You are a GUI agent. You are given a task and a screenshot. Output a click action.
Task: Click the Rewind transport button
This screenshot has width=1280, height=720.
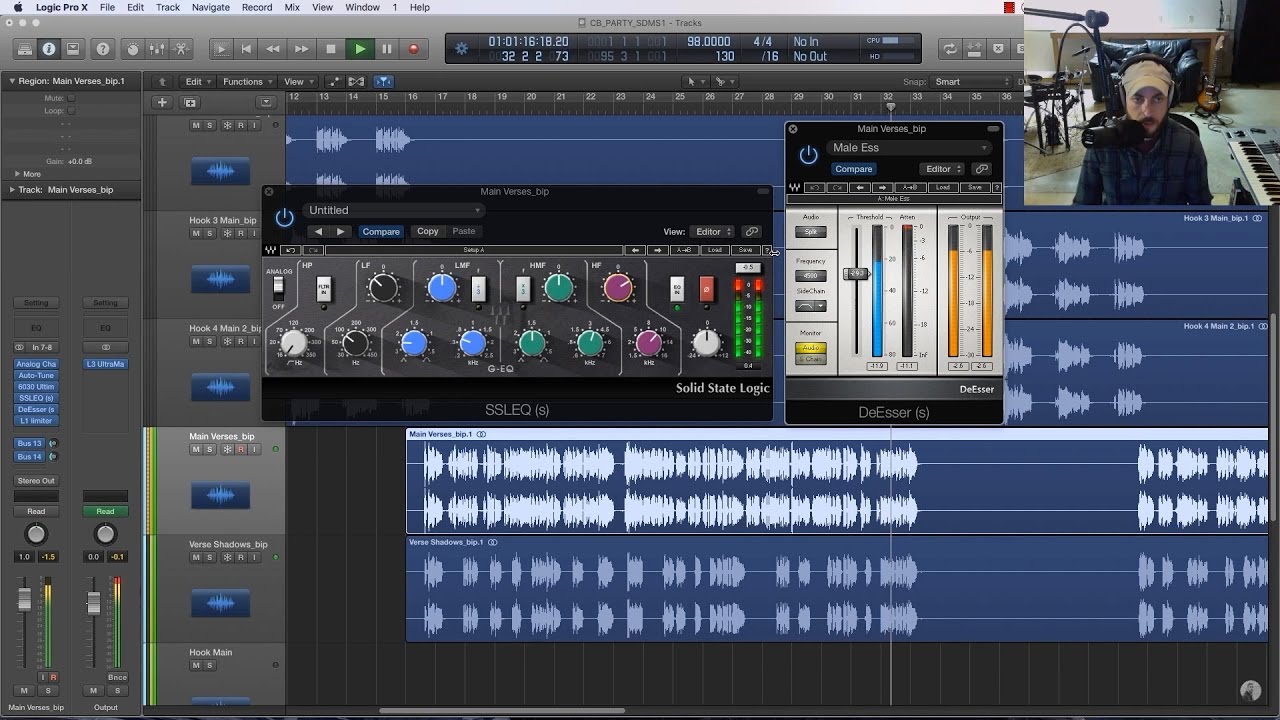(x=273, y=49)
